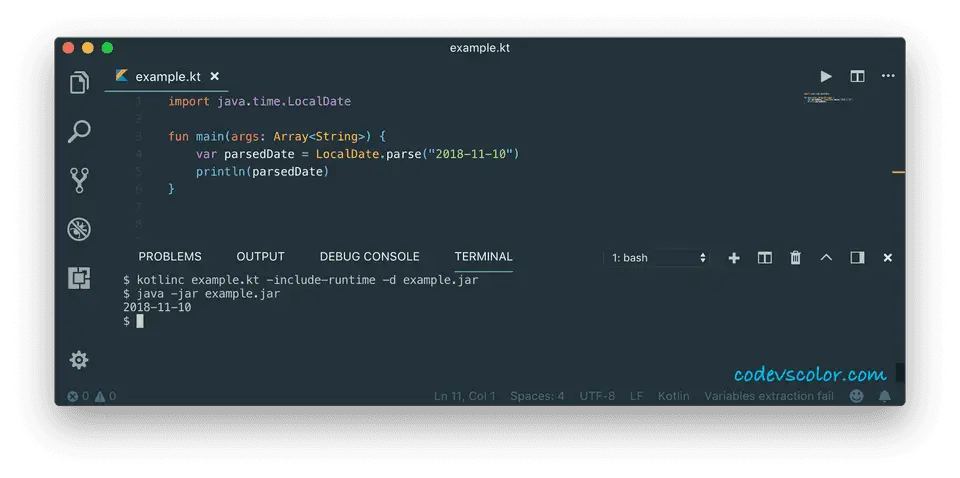Select the example.kt tab
The height and width of the screenshot is (478, 960).
click(167, 77)
